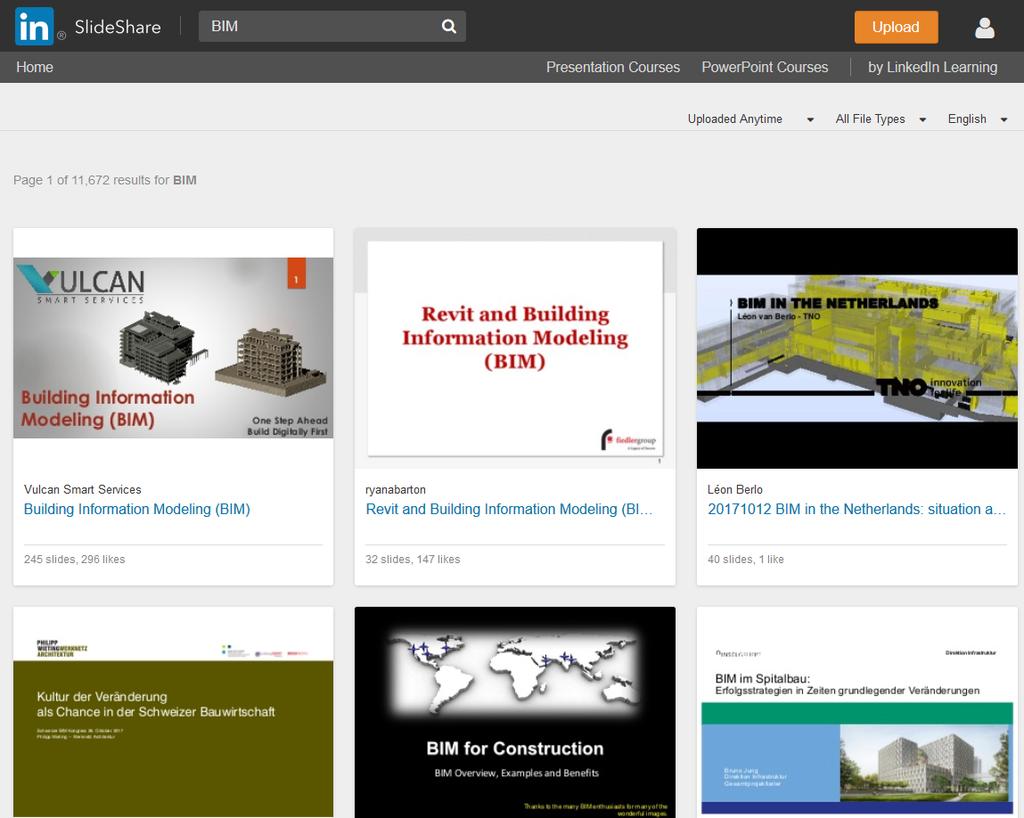The image size is (1024, 818).
Task: Open the by LinkedIn Learning link
Action: coord(932,67)
